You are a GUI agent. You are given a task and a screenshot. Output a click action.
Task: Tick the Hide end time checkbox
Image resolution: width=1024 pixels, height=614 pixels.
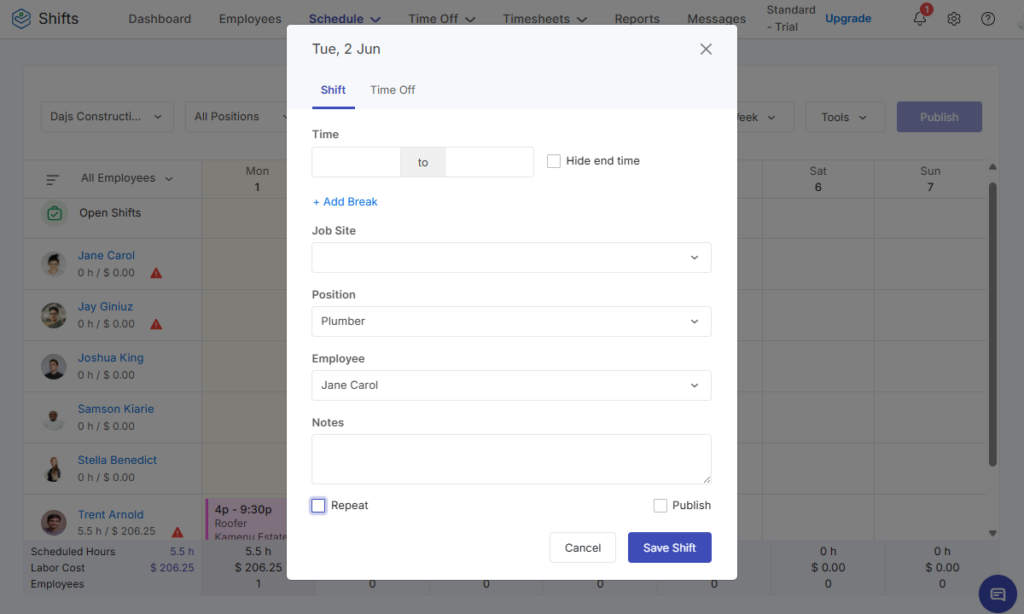click(554, 161)
